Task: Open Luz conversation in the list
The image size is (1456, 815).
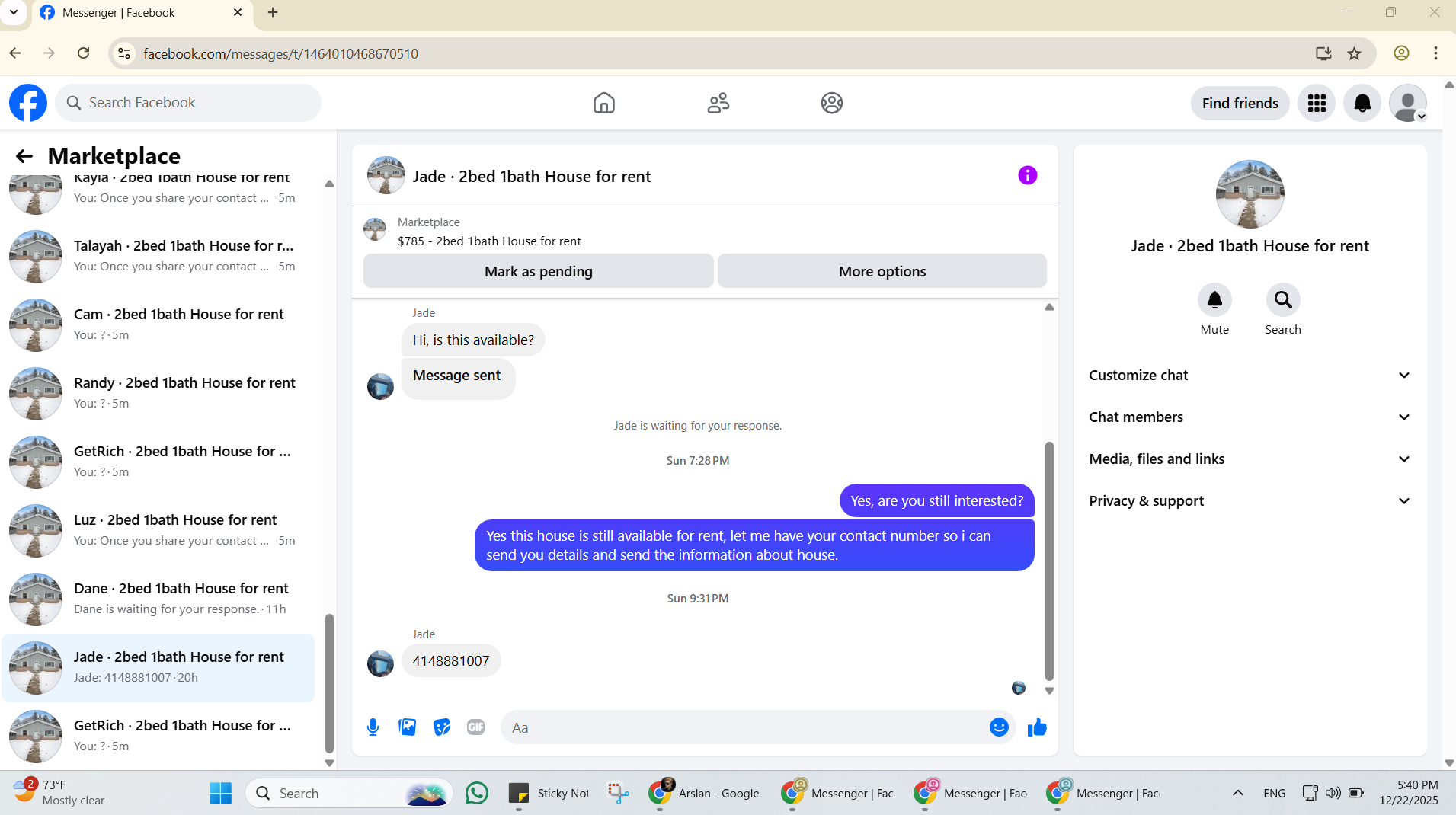Action: pyautogui.click(x=158, y=531)
